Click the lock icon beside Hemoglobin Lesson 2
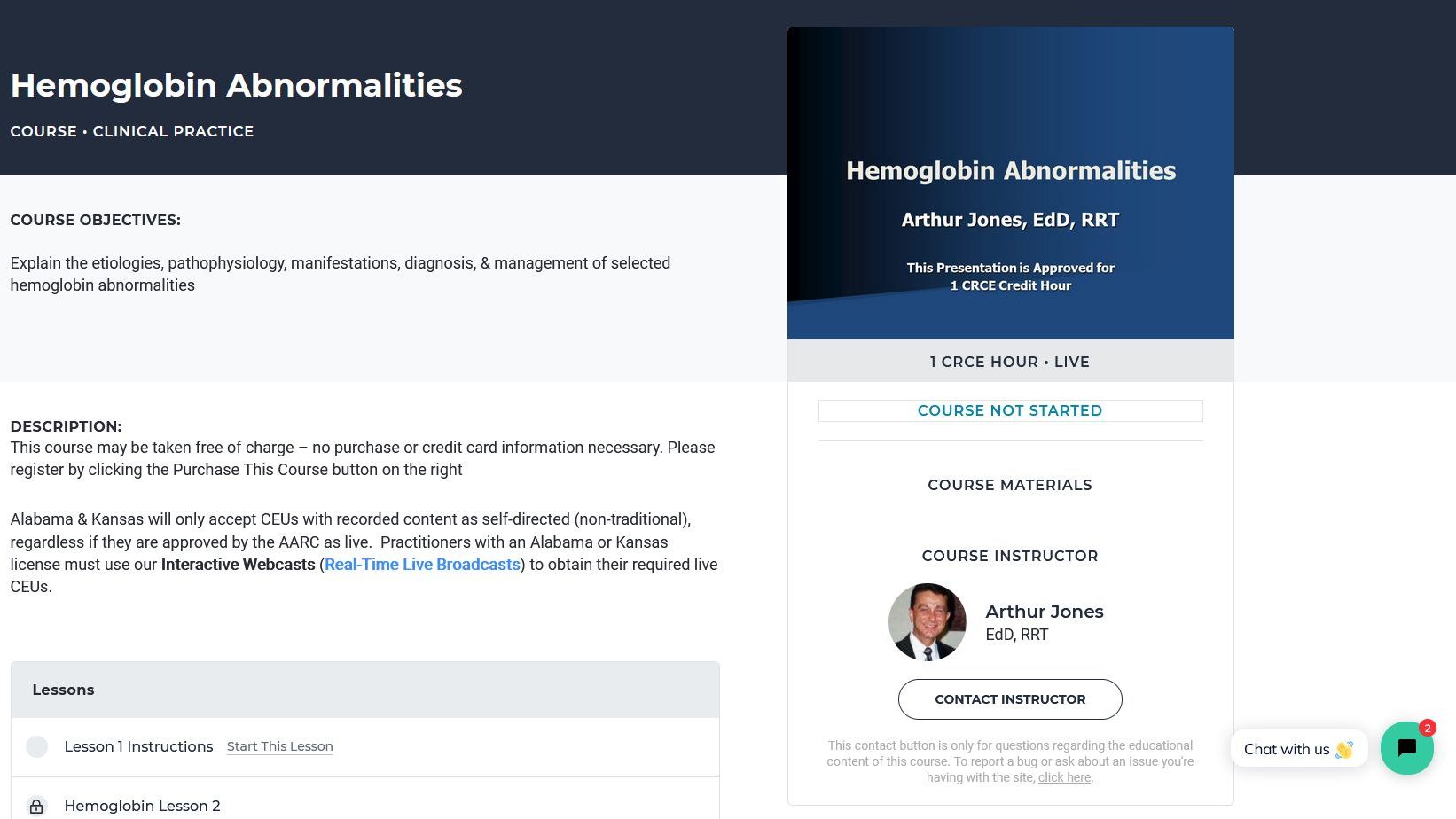This screenshot has height=819, width=1456. pos(36,806)
